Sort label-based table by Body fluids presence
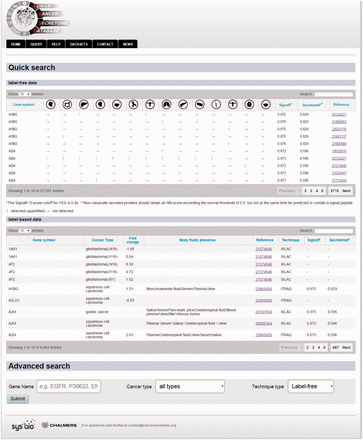The width and height of the screenshot is (363, 440). pyautogui.click(x=197, y=240)
